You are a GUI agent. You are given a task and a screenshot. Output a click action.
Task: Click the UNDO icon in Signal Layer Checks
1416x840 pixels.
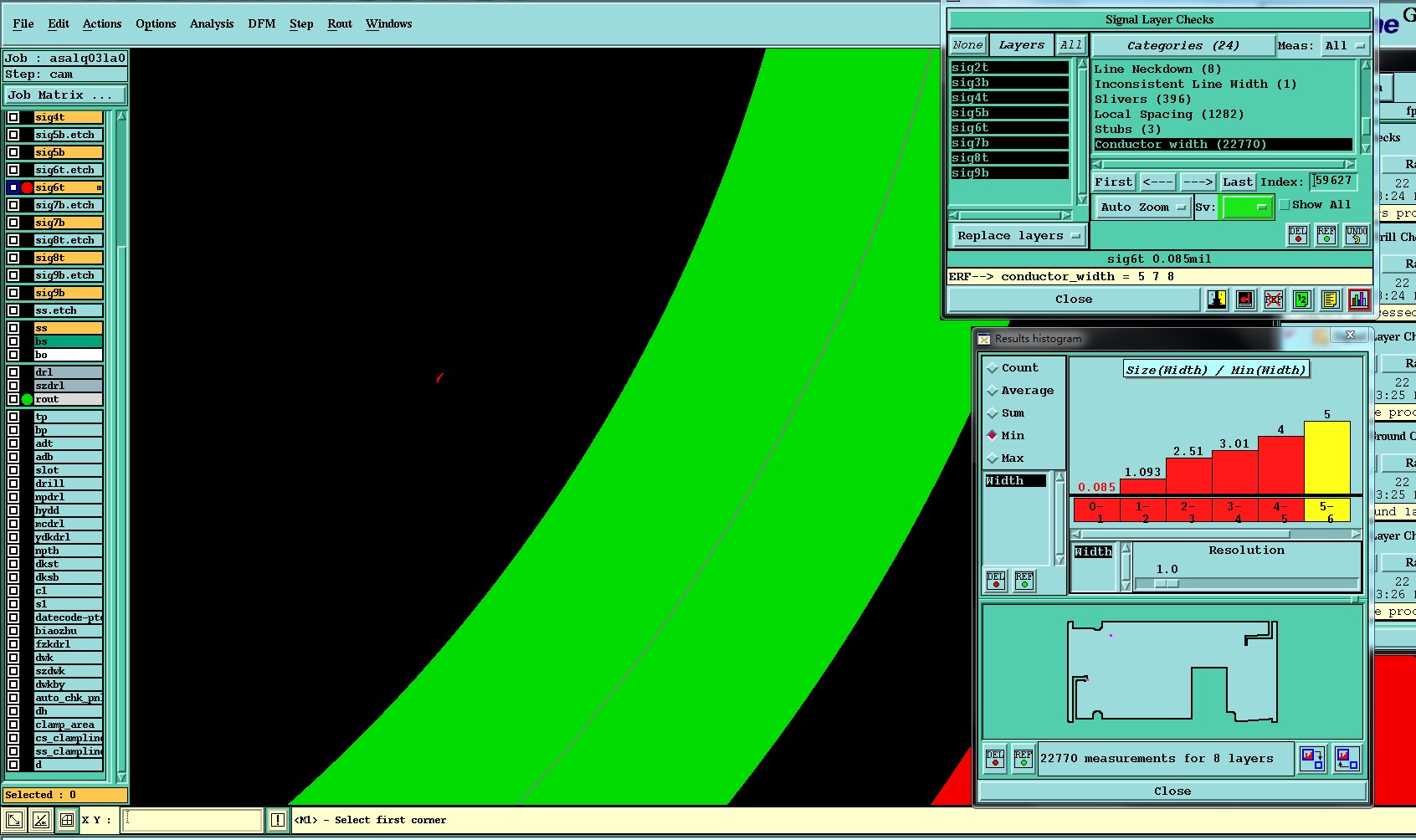[x=1357, y=235]
